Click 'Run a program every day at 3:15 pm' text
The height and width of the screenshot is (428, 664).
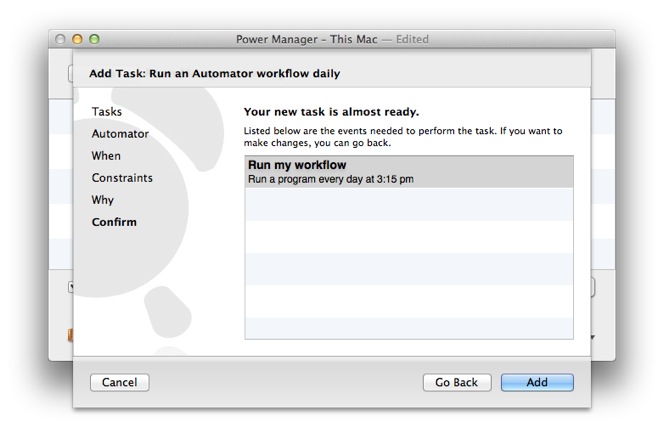(x=331, y=179)
